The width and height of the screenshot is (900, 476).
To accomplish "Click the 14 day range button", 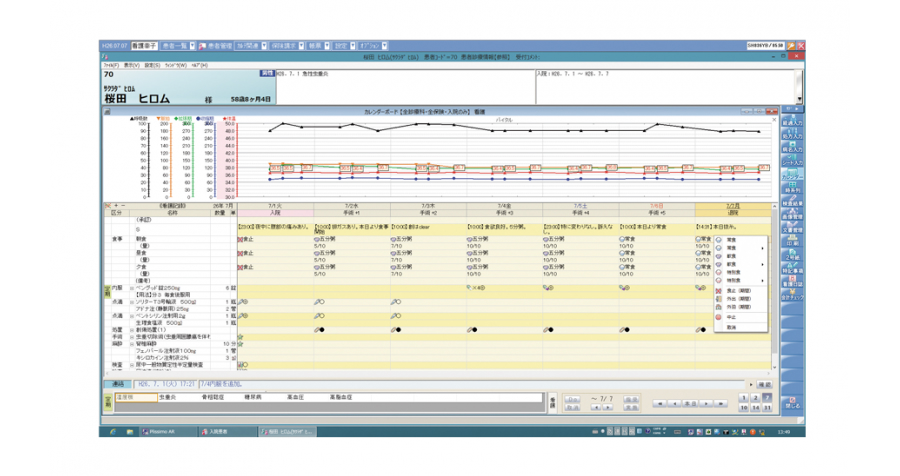I will (755, 408).
